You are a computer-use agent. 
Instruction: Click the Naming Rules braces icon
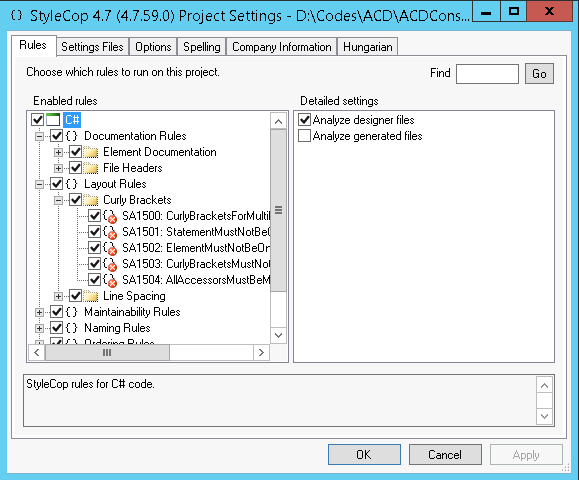[72, 328]
